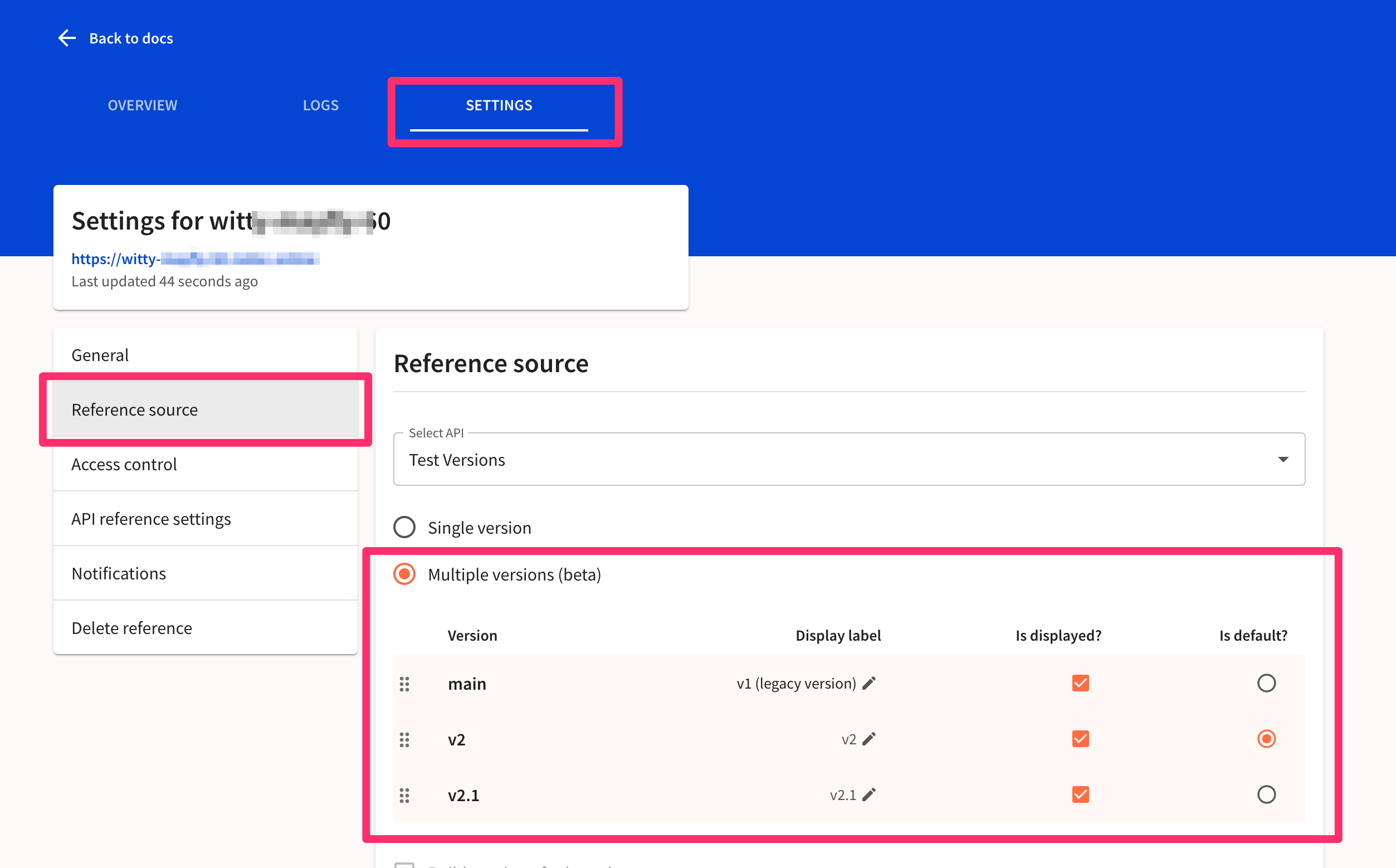Set v2.1 as the default version
Viewport: 1396px width, 868px height.
pyautogui.click(x=1266, y=794)
